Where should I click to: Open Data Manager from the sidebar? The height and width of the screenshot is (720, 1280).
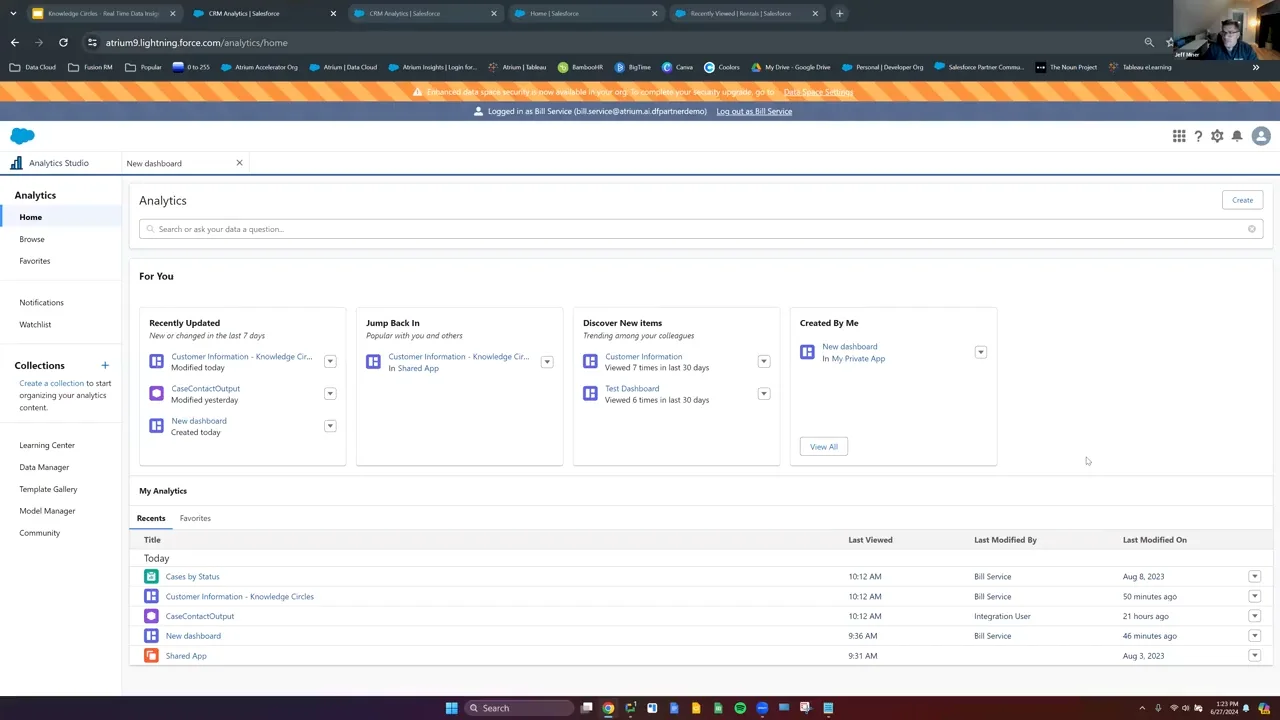(44, 467)
